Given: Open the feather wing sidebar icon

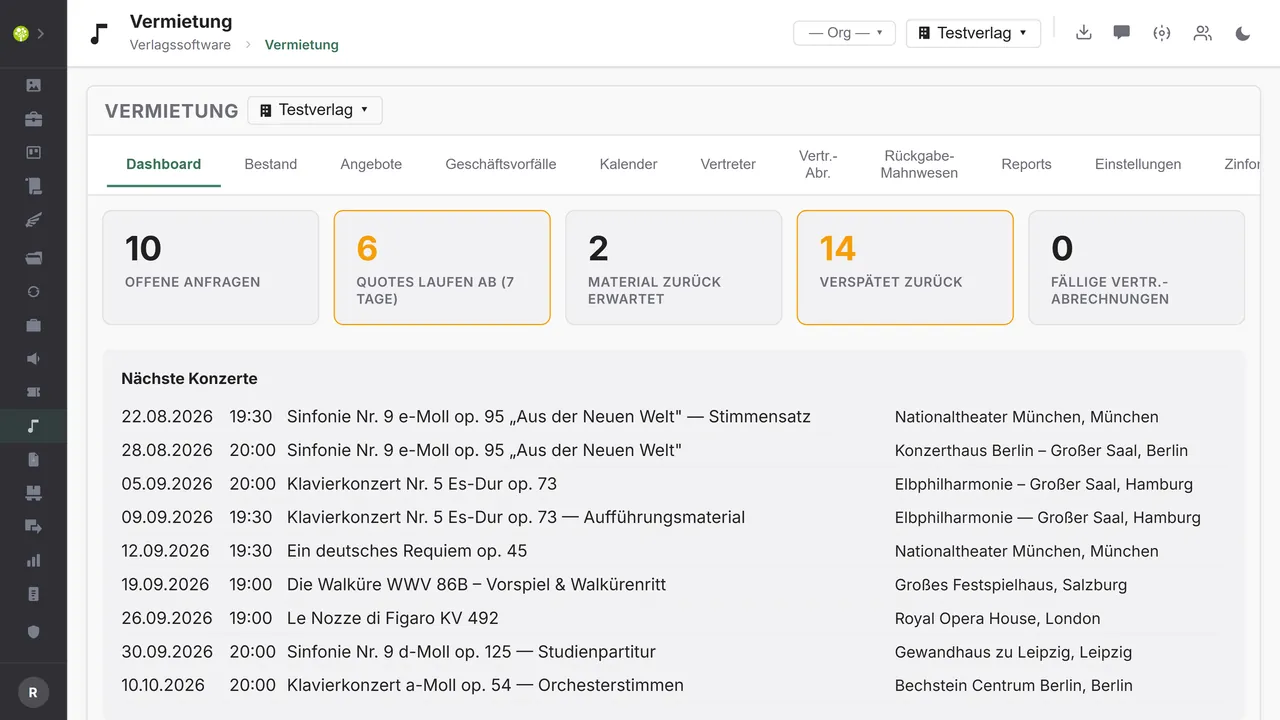Looking at the screenshot, I should pyautogui.click(x=33, y=220).
